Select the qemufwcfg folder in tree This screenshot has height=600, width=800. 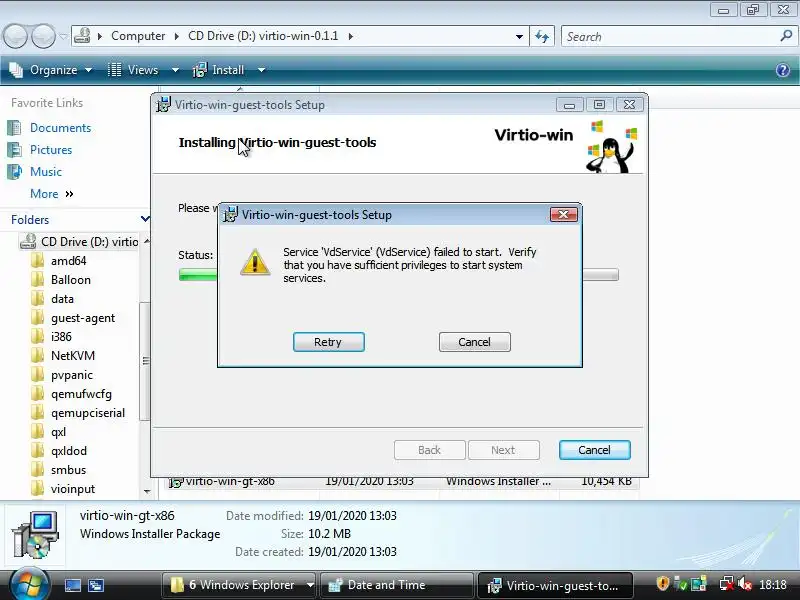click(x=81, y=394)
